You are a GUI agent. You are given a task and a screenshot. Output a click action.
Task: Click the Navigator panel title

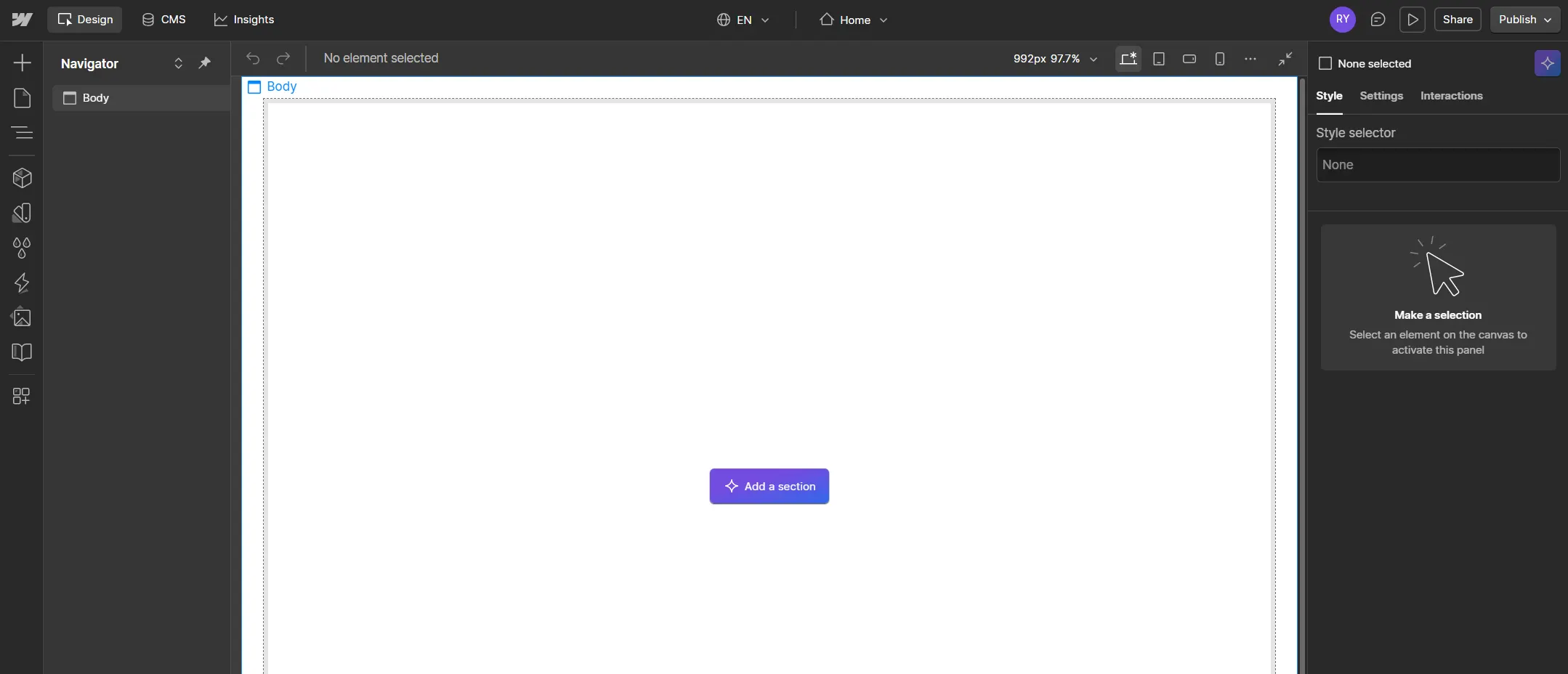pyautogui.click(x=89, y=64)
